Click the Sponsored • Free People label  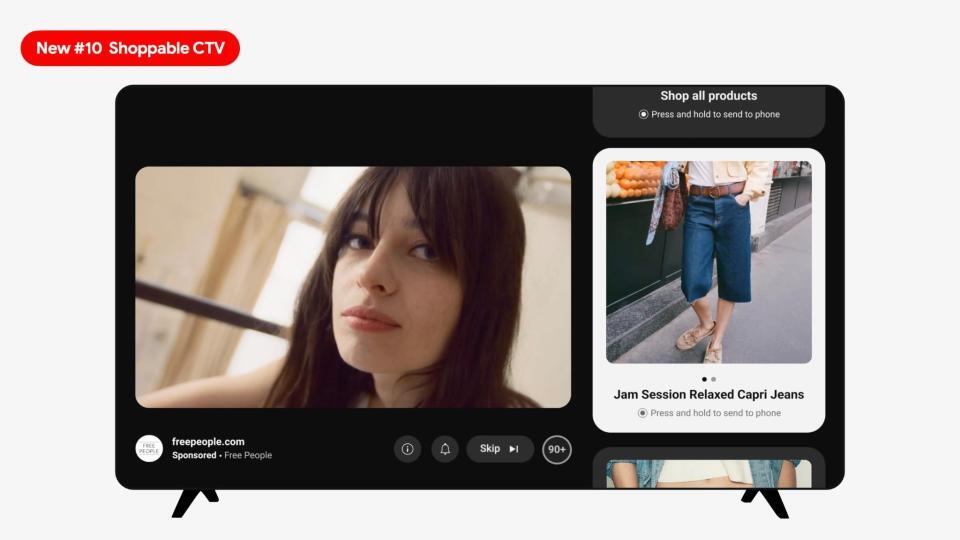[x=222, y=456]
